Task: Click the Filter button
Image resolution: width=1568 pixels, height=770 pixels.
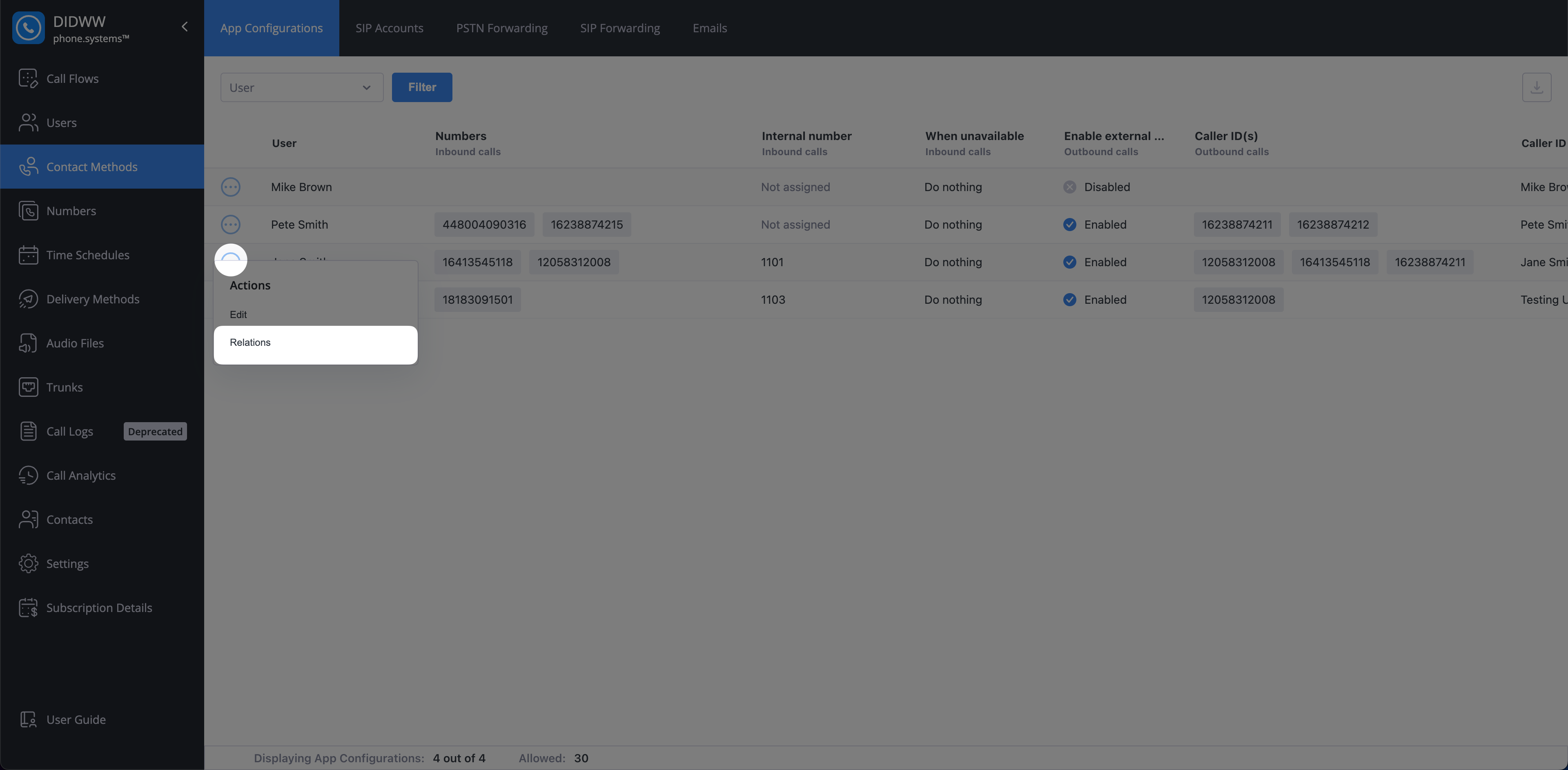Action: click(422, 88)
